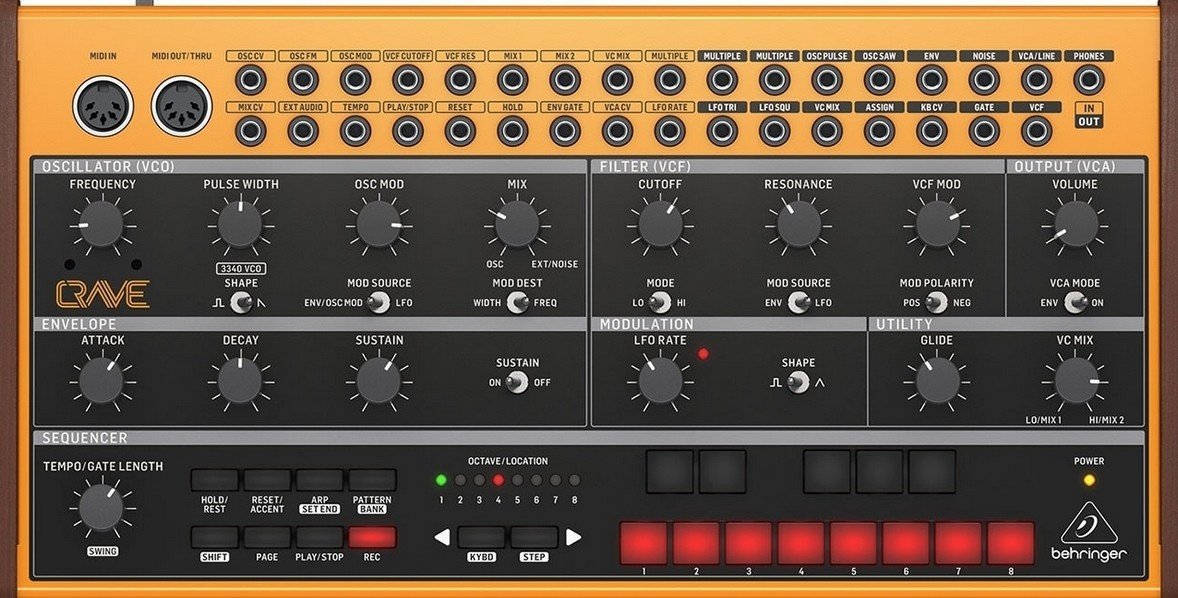1178x598 pixels.
Task: Click the left arrow sequencer button
Action: coord(443,537)
